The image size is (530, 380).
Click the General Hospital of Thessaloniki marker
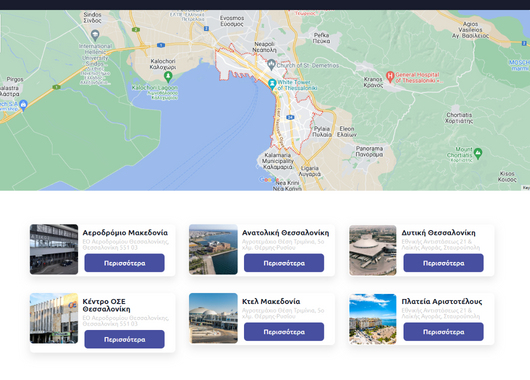pyautogui.click(x=390, y=76)
